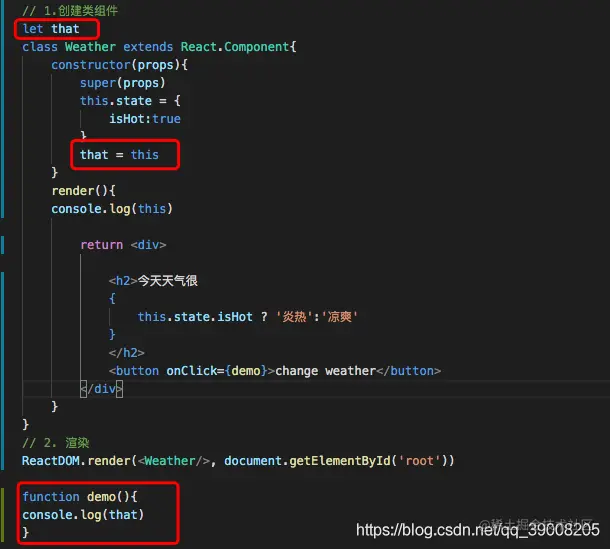Screen dimensions: 610x549
Task: Click 'document.getElementById('root')' argument
Action: (335, 461)
